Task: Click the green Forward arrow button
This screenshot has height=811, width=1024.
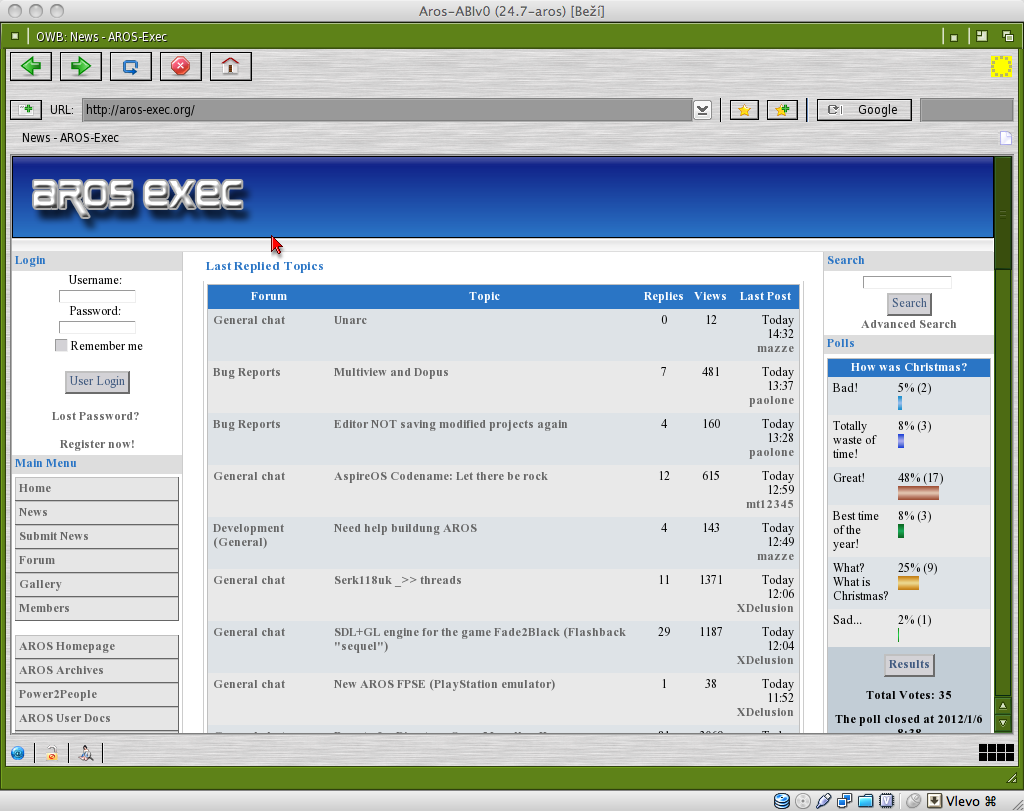Action: tap(80, 67)
